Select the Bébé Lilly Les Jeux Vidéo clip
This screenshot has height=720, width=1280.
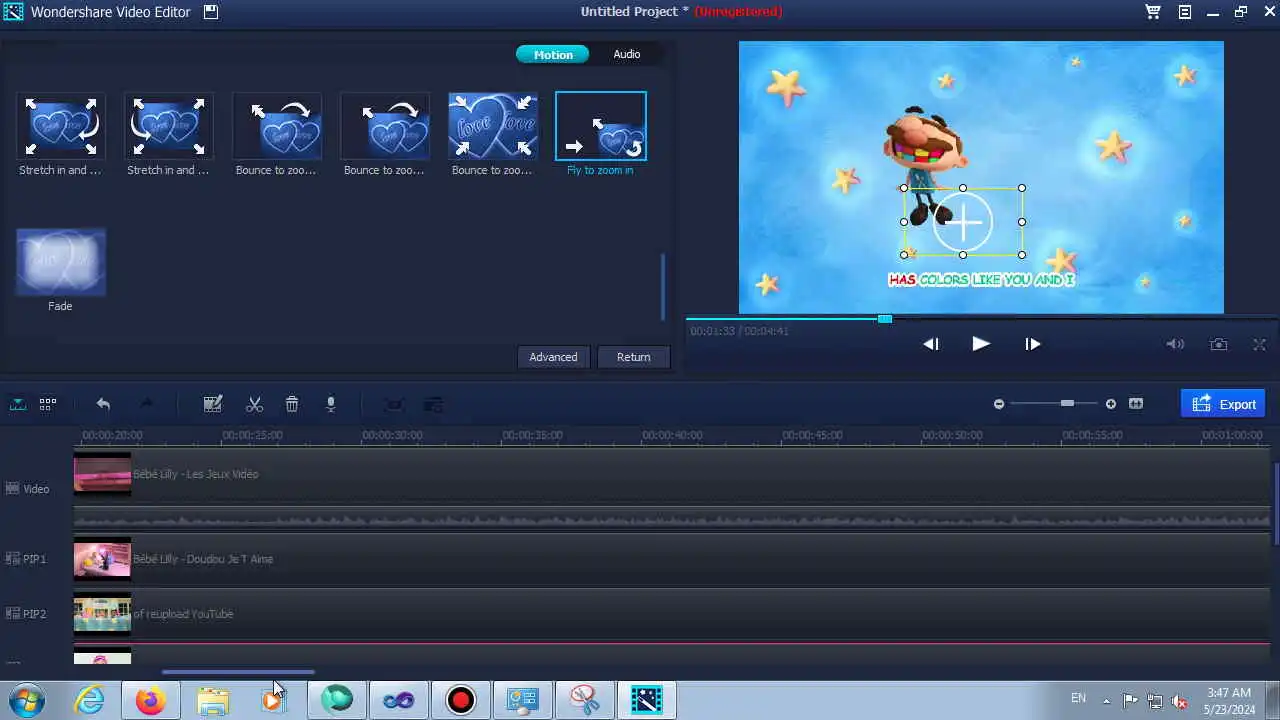[672, 474]
